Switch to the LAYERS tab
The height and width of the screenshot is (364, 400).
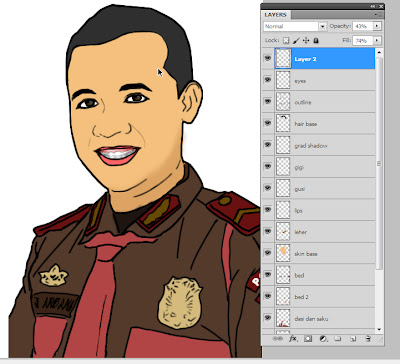click(276, 15)
